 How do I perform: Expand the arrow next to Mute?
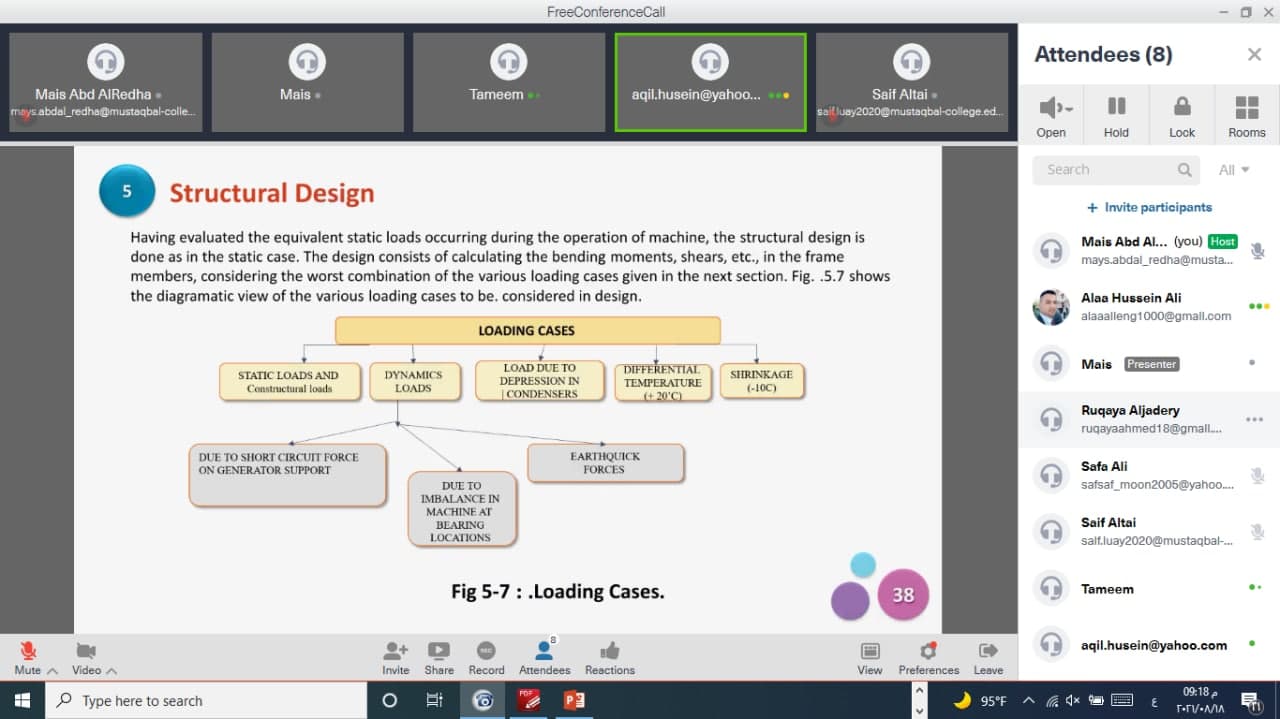(52, 671)
